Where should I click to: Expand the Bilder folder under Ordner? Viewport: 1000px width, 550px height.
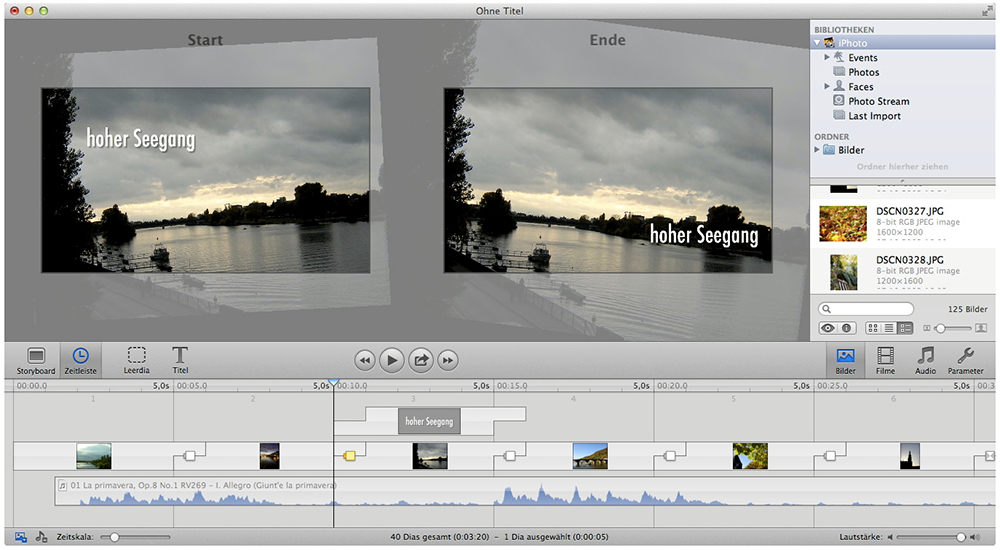point(817,150)
